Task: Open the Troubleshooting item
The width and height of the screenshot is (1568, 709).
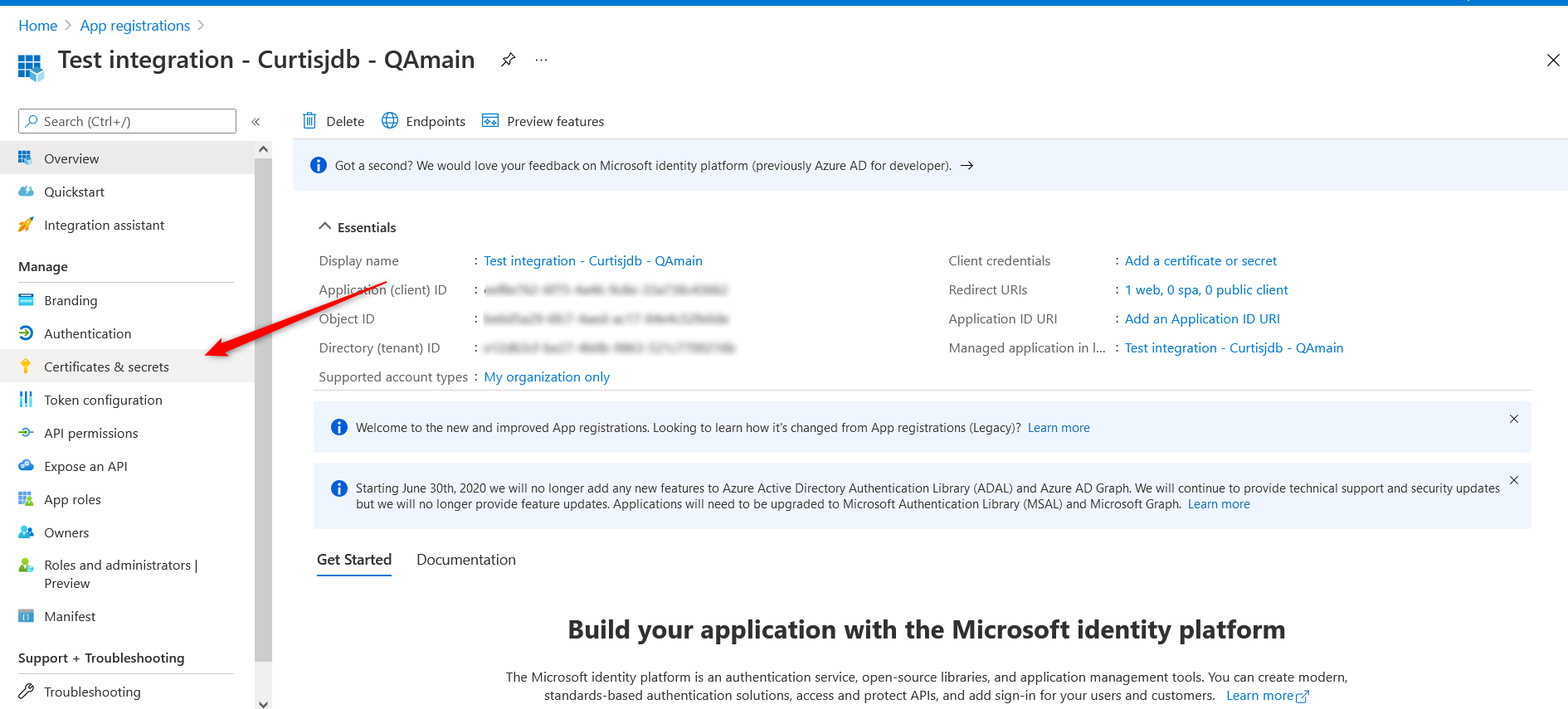Action: coord(127,691)
